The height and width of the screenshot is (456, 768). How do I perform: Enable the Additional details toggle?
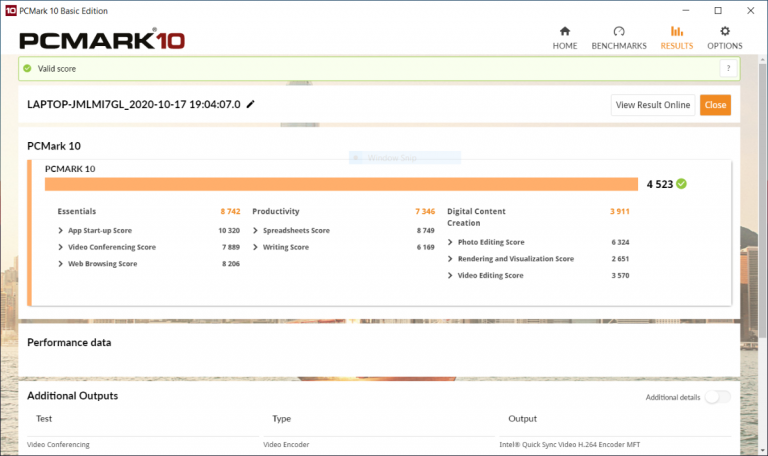click(717, 397)
